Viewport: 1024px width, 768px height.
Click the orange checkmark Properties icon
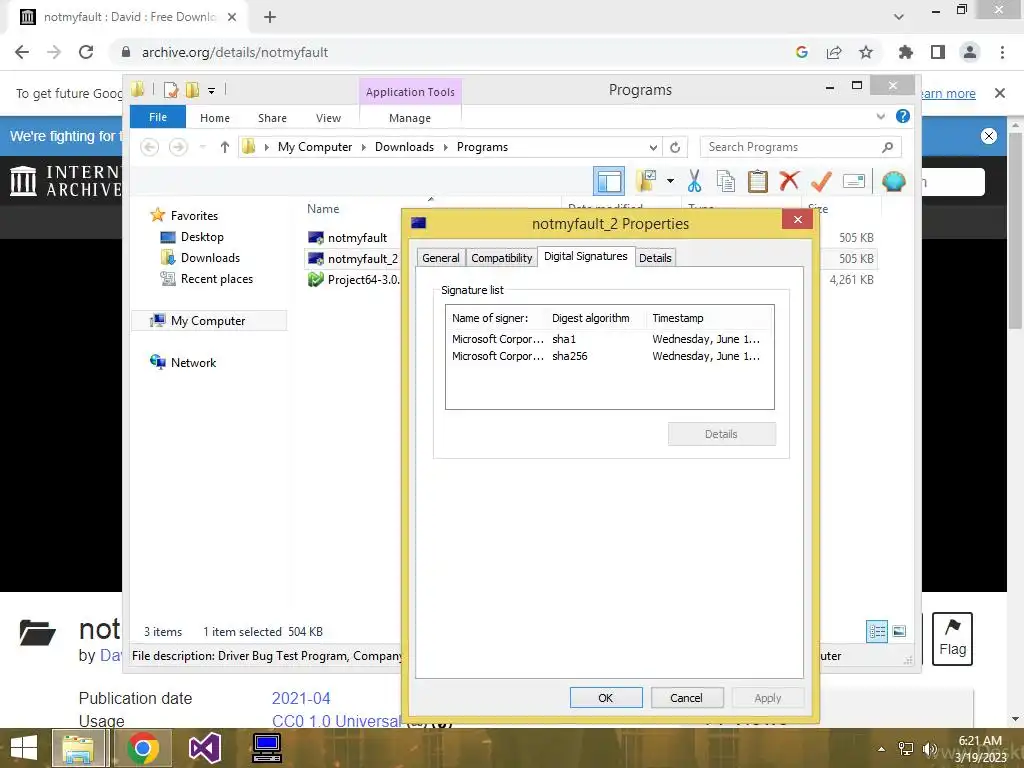pos(821,181)
